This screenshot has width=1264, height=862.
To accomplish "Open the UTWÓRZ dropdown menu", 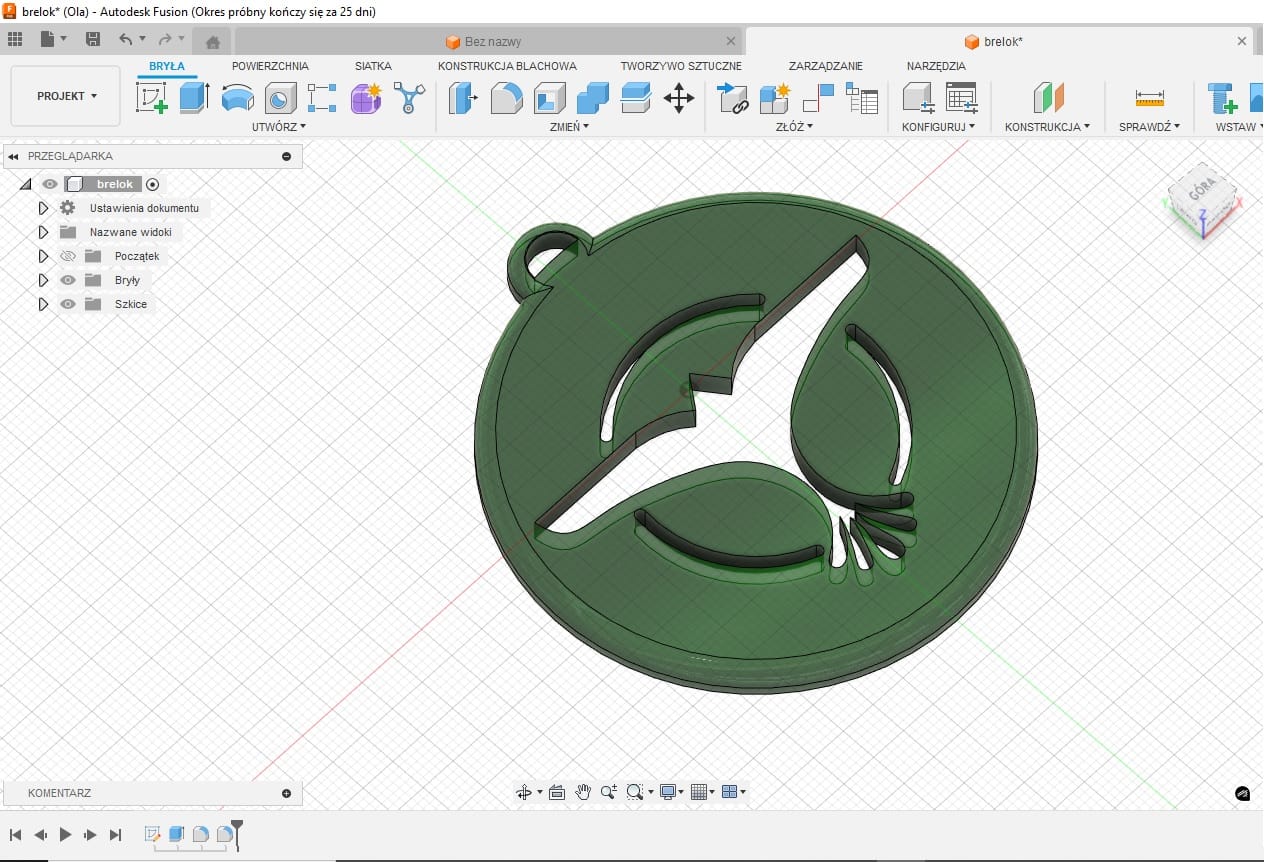I will (279, 127).
